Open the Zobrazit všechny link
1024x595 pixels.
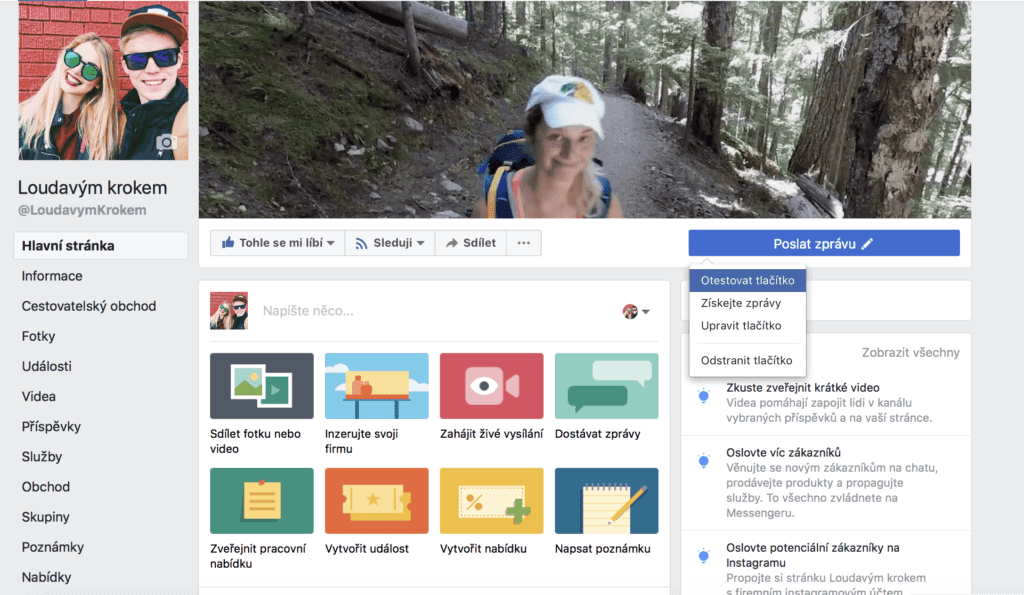[913, 352]
